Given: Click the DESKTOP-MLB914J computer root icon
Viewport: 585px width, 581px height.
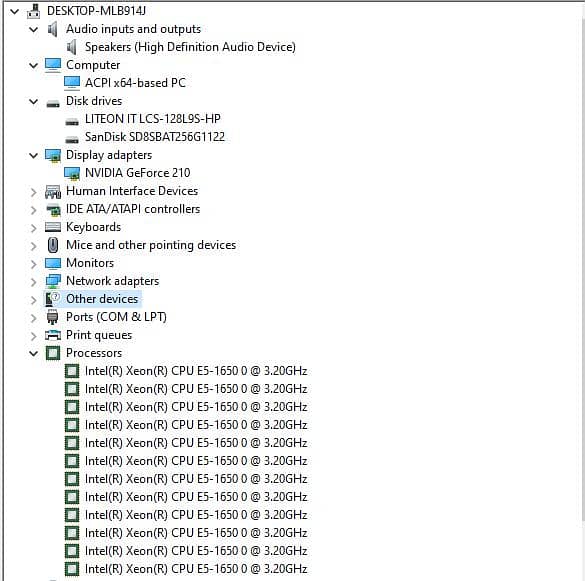Looking at the screenshot, I should (34, 11).
